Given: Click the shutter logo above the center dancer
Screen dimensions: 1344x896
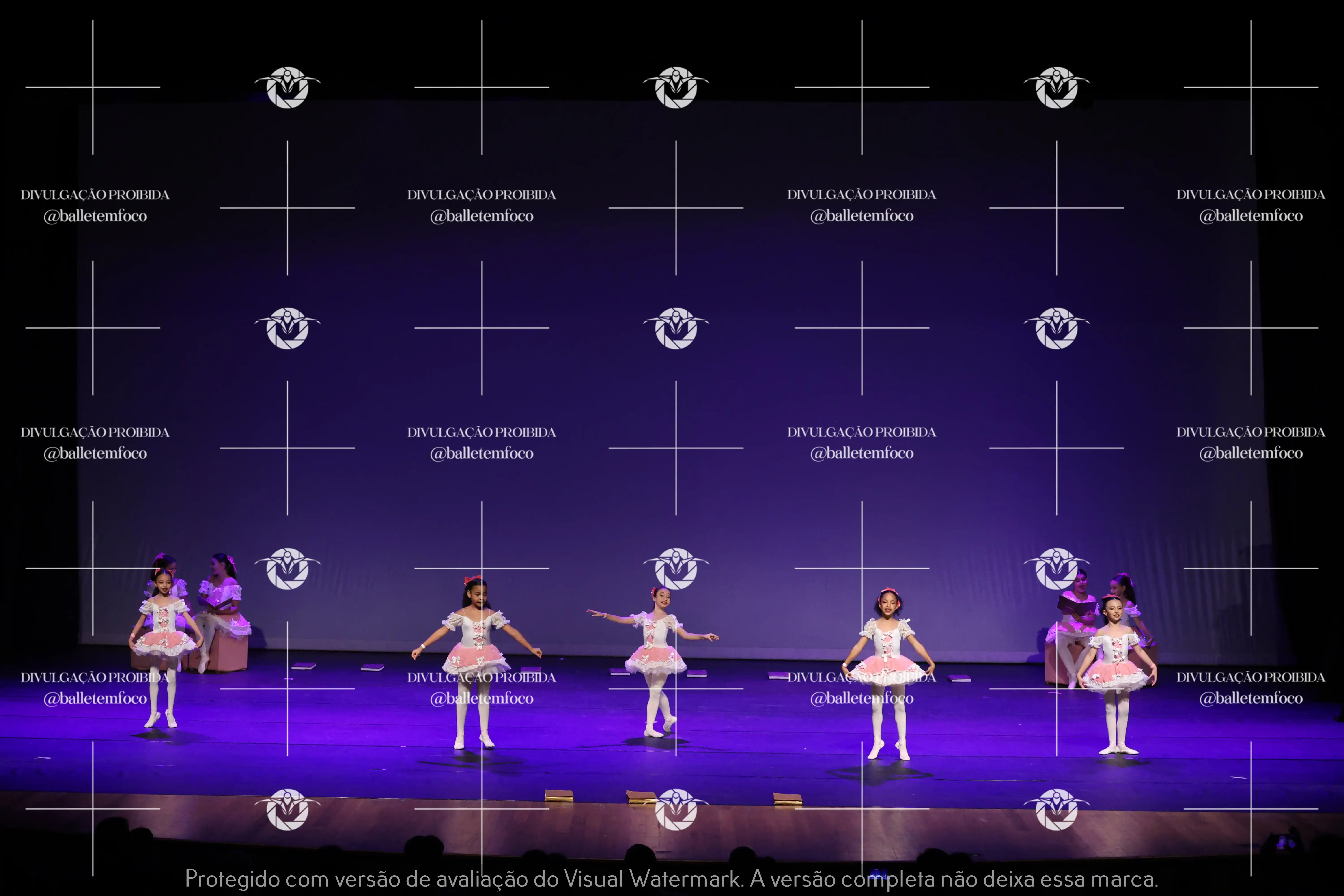Looking at the screenshot, I should [676, 569].
